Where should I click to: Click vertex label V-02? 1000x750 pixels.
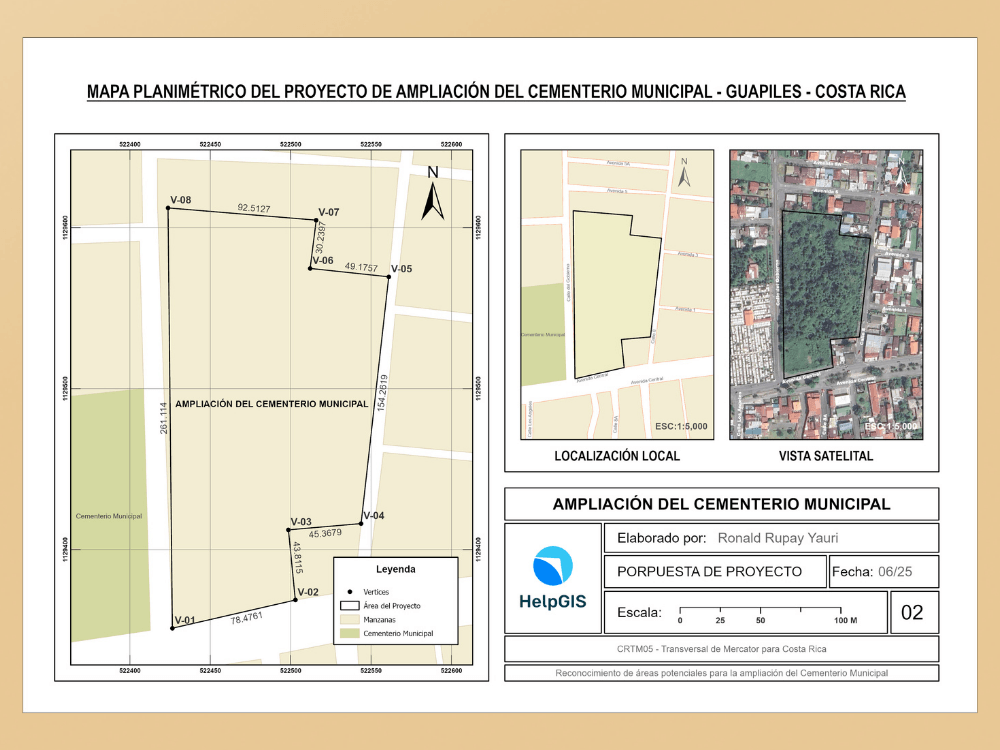click(x=308, y=592)
